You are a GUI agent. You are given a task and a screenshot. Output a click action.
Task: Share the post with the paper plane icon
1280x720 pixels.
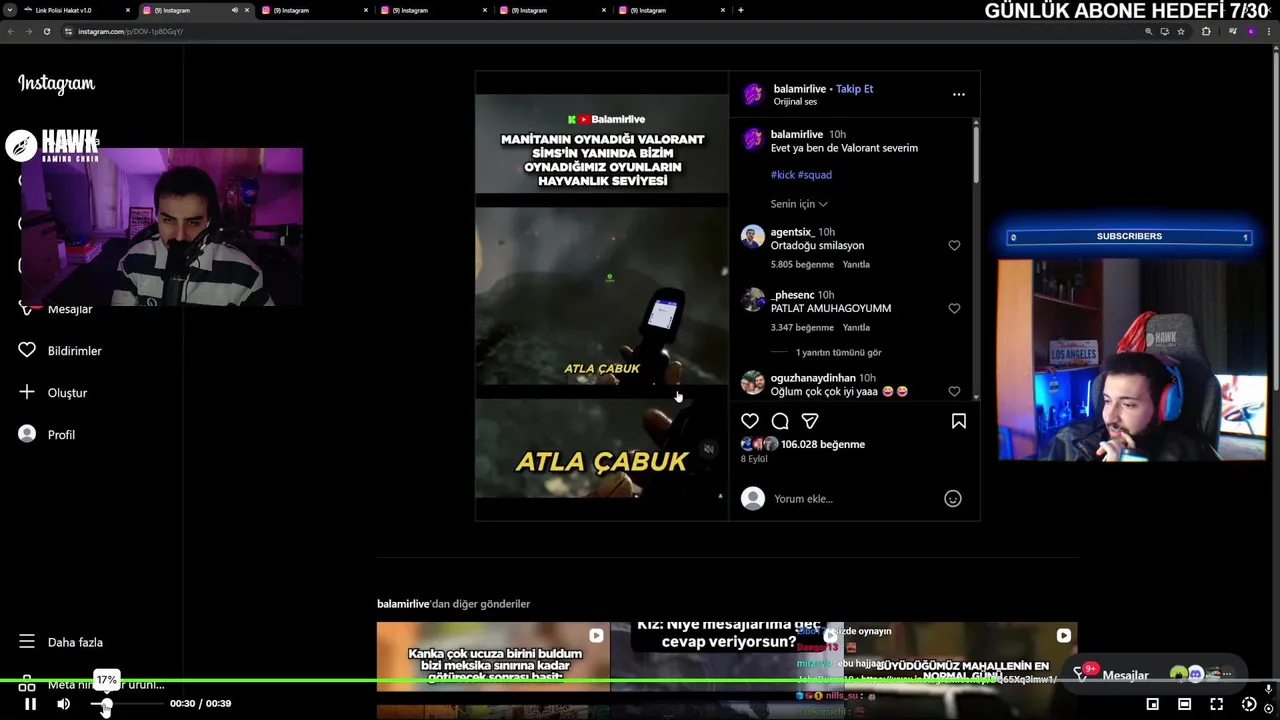810,421
